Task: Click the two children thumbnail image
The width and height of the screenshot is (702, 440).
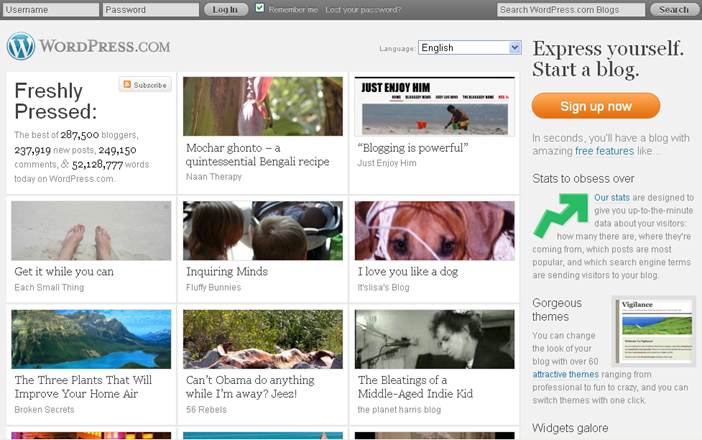Action: click(263, 231)
